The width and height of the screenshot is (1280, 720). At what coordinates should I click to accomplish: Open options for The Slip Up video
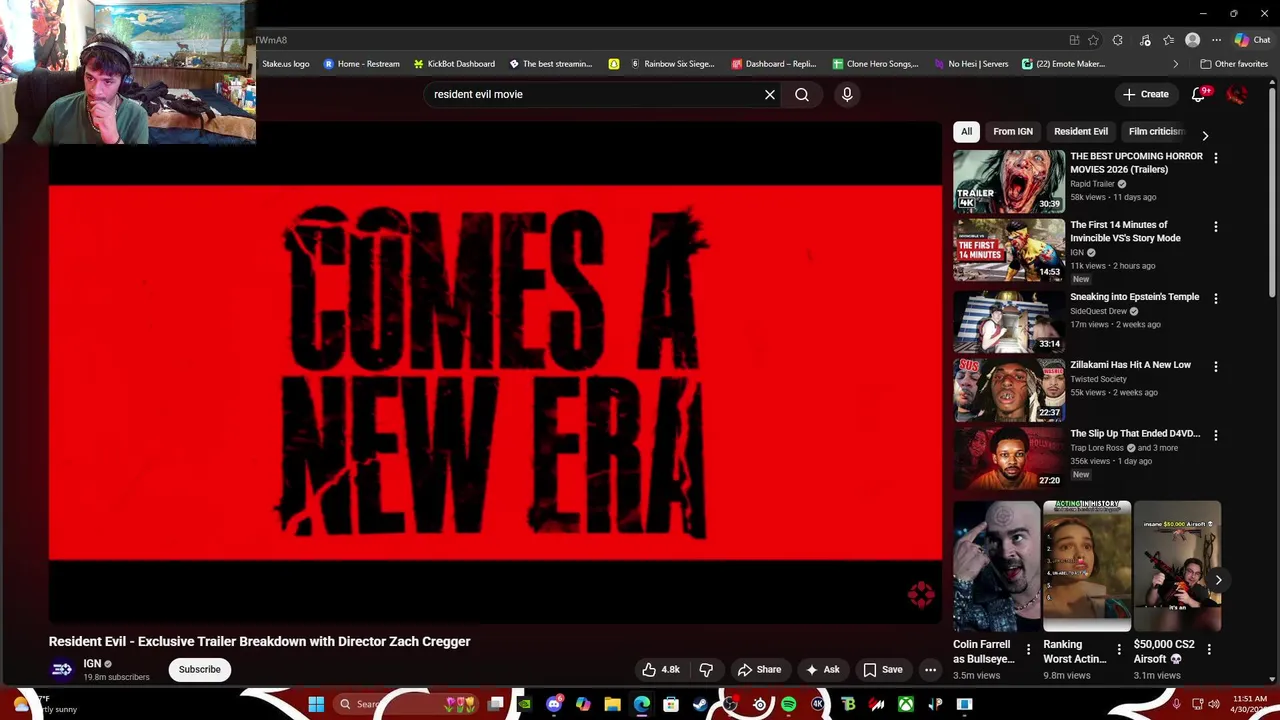point(1216,435)
